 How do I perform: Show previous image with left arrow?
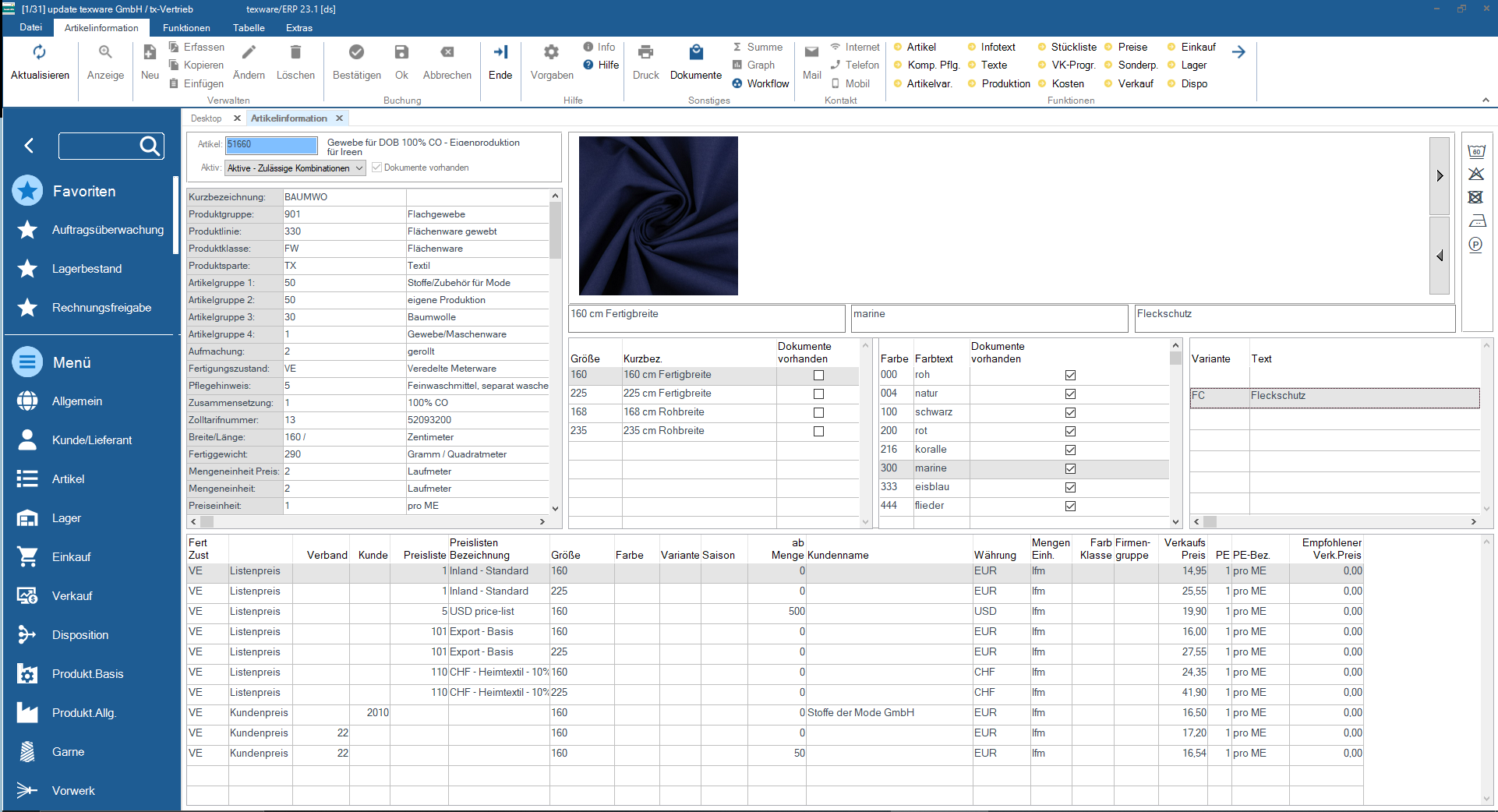tap(1440, 256)
